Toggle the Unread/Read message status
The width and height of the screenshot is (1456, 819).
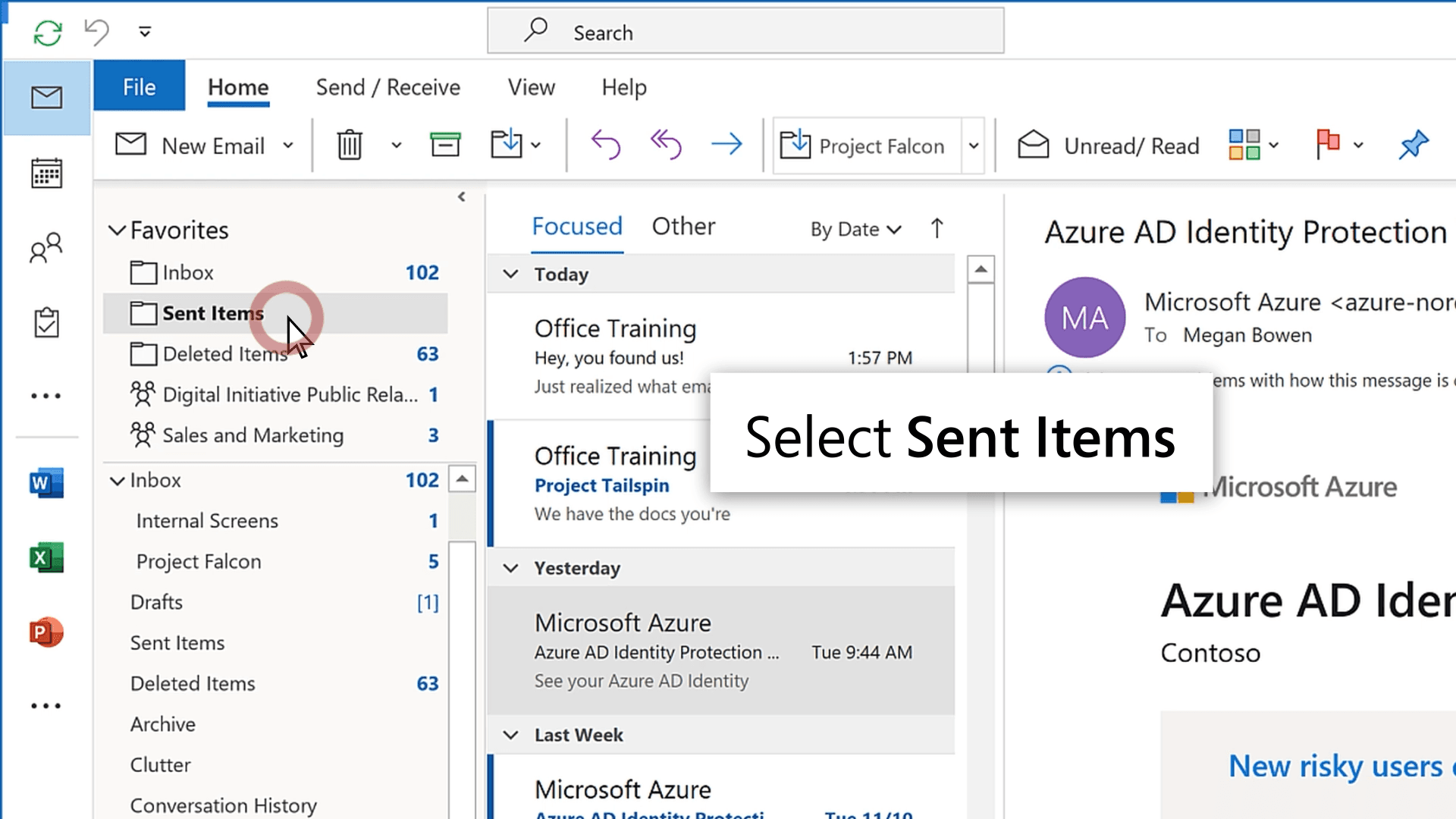pyautogui.click(x=1108, y=146)
